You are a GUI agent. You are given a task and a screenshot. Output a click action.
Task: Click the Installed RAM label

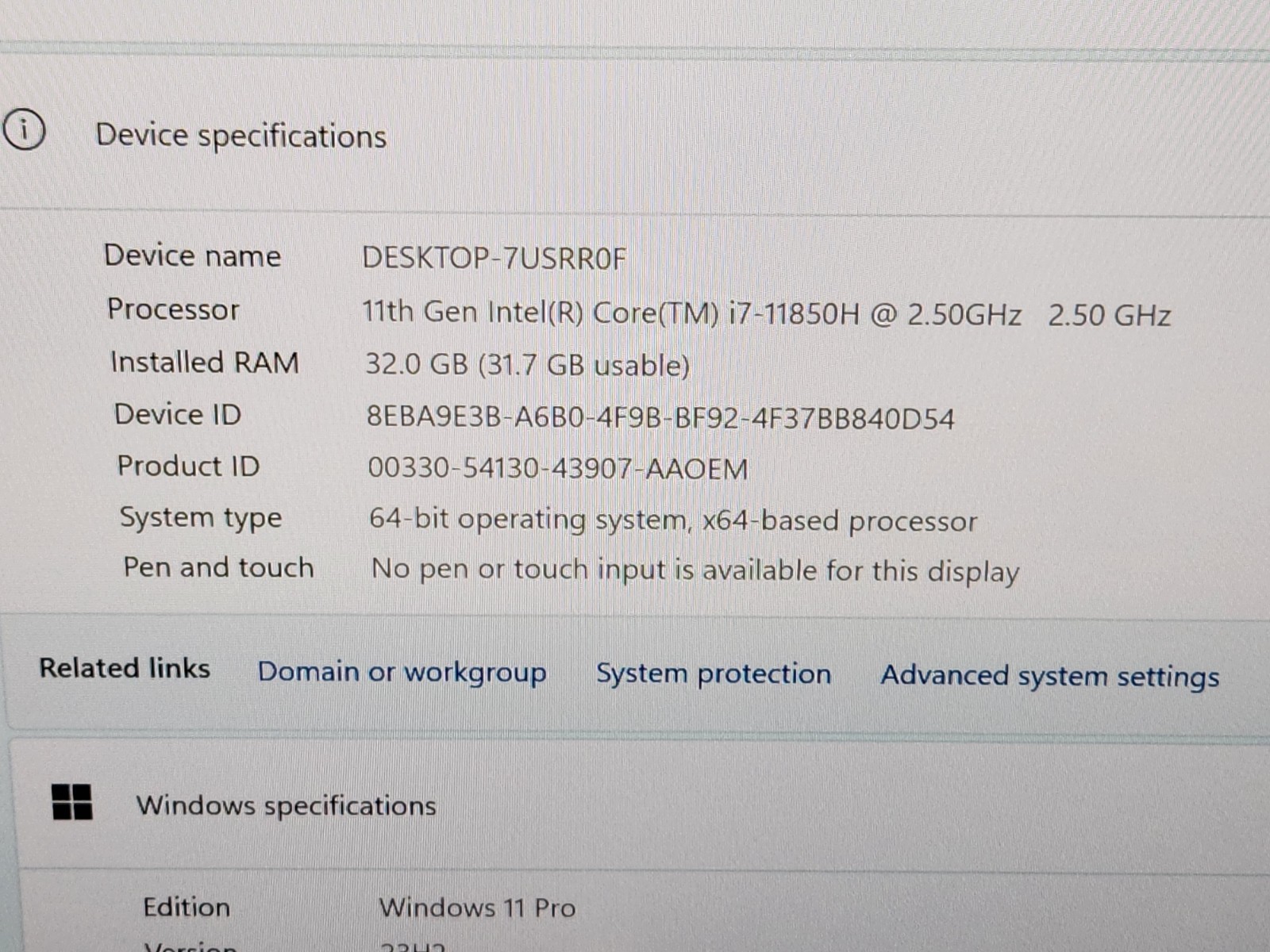pyautogui.click(x=205, y=362)
